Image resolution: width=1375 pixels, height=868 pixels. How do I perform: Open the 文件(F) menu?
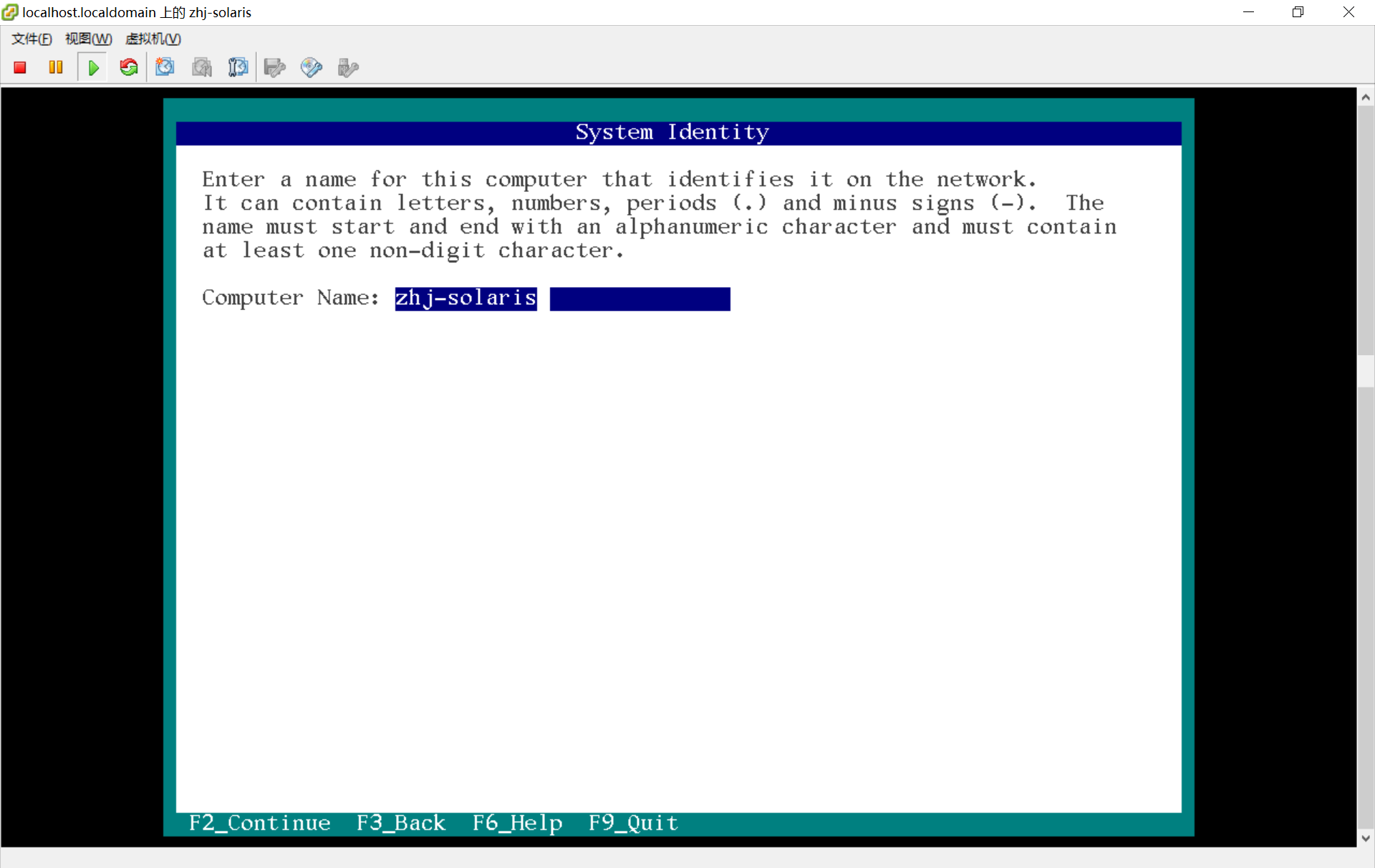[x=32, y=39]
